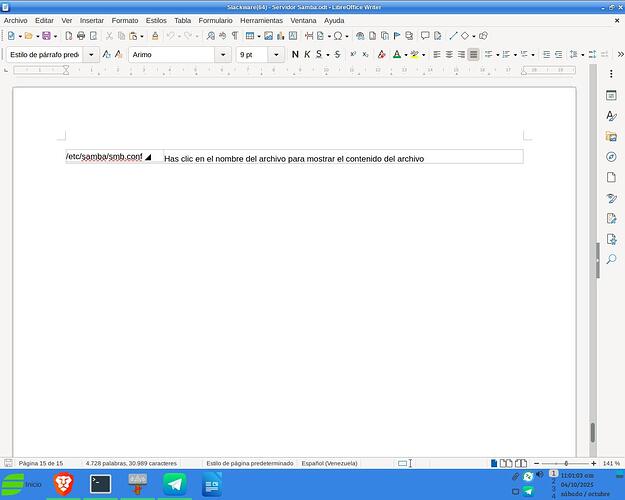The height and width of the screenshot is (500, 625).
Task: Open sidebar Properties settings icon
Action: coord(611,95)
